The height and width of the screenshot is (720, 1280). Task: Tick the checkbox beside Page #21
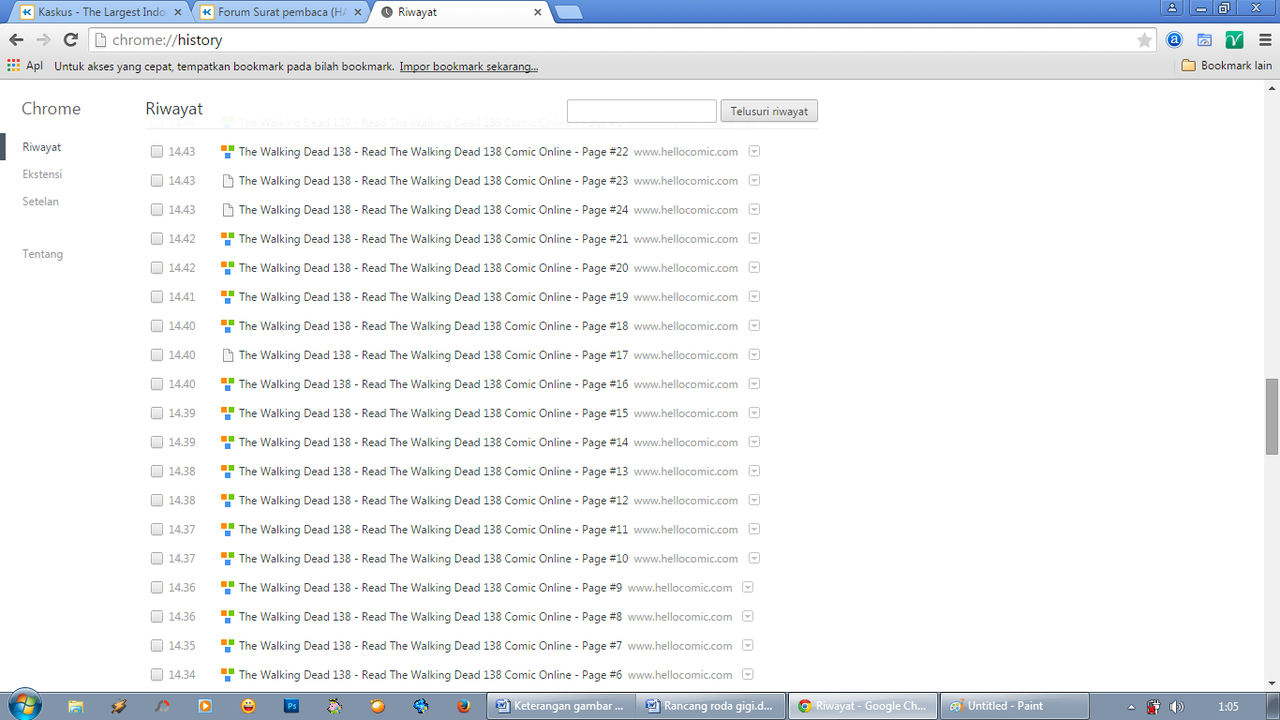[x=157, y=239]
